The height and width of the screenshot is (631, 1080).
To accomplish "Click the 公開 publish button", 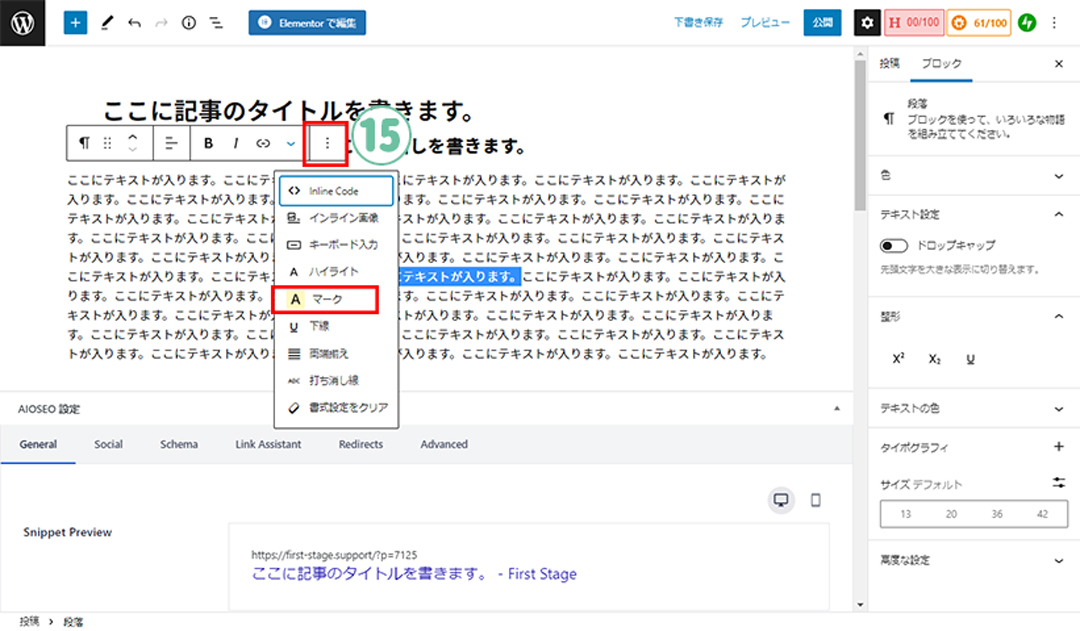I will click(822, 22).
